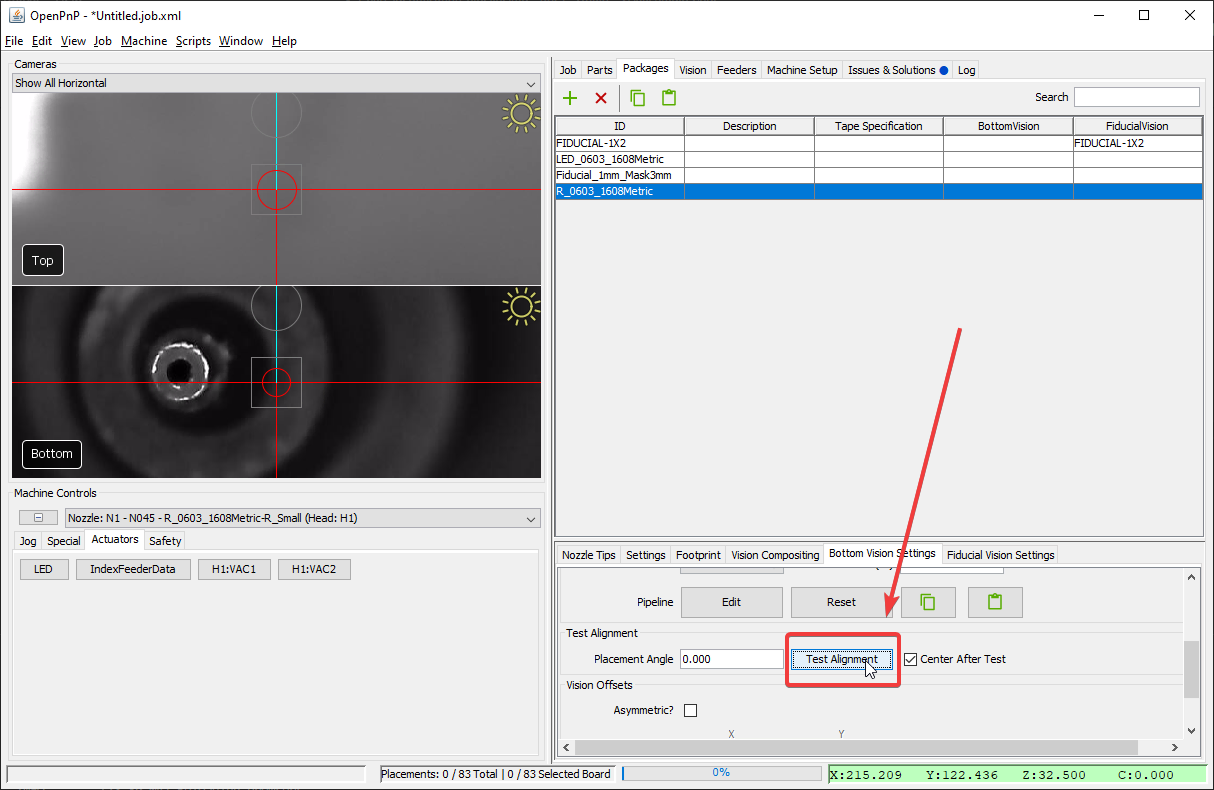Sort by the BottomVision column header
The width and height of the screenshot is (1214, 790).
[x=1008, y=126]
